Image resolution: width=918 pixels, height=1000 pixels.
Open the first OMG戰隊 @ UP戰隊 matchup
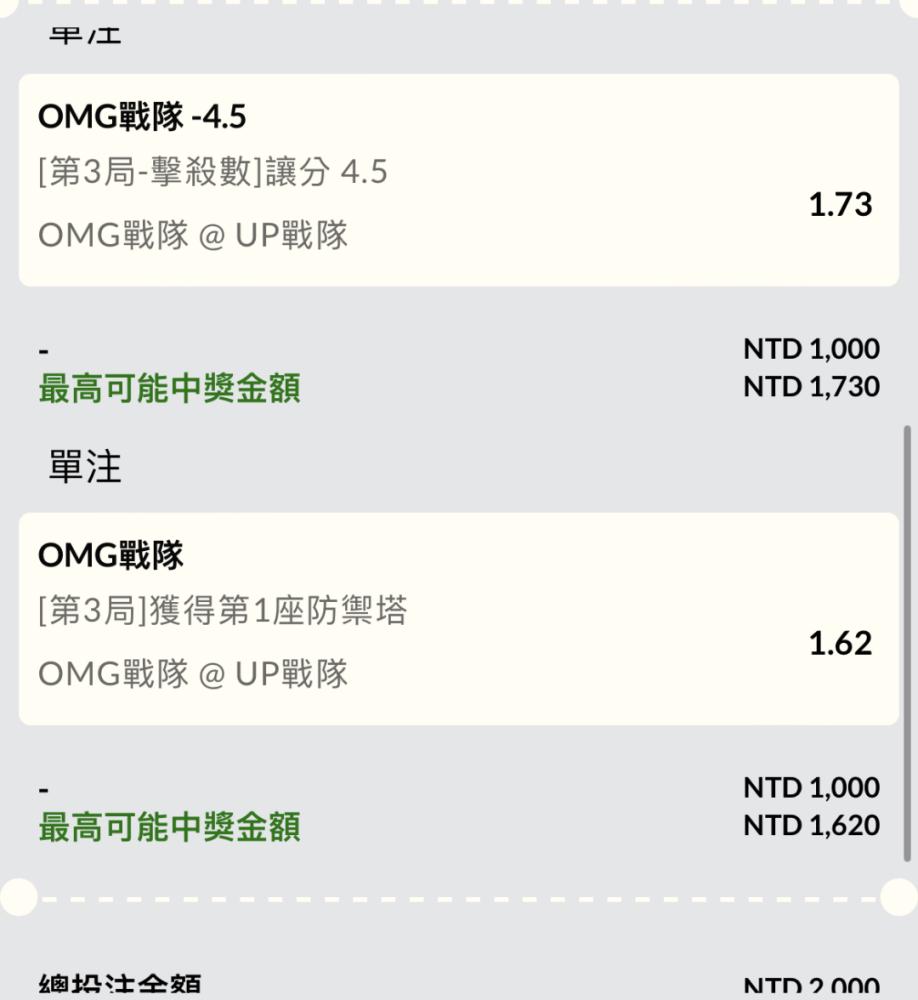[193, 235]
